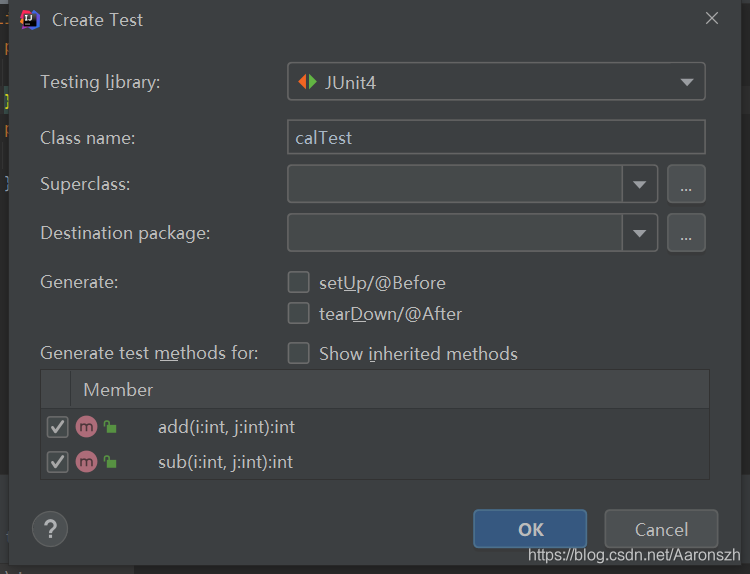Click the Class name text field
The height and width of the screenshot is (574, 750).
point(496,137)
